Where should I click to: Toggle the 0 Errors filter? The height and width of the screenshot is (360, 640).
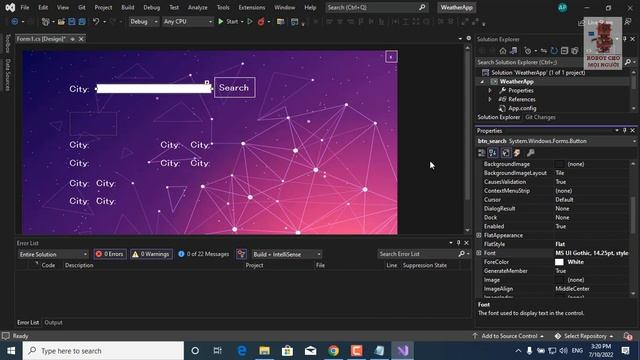coord(109,254)
